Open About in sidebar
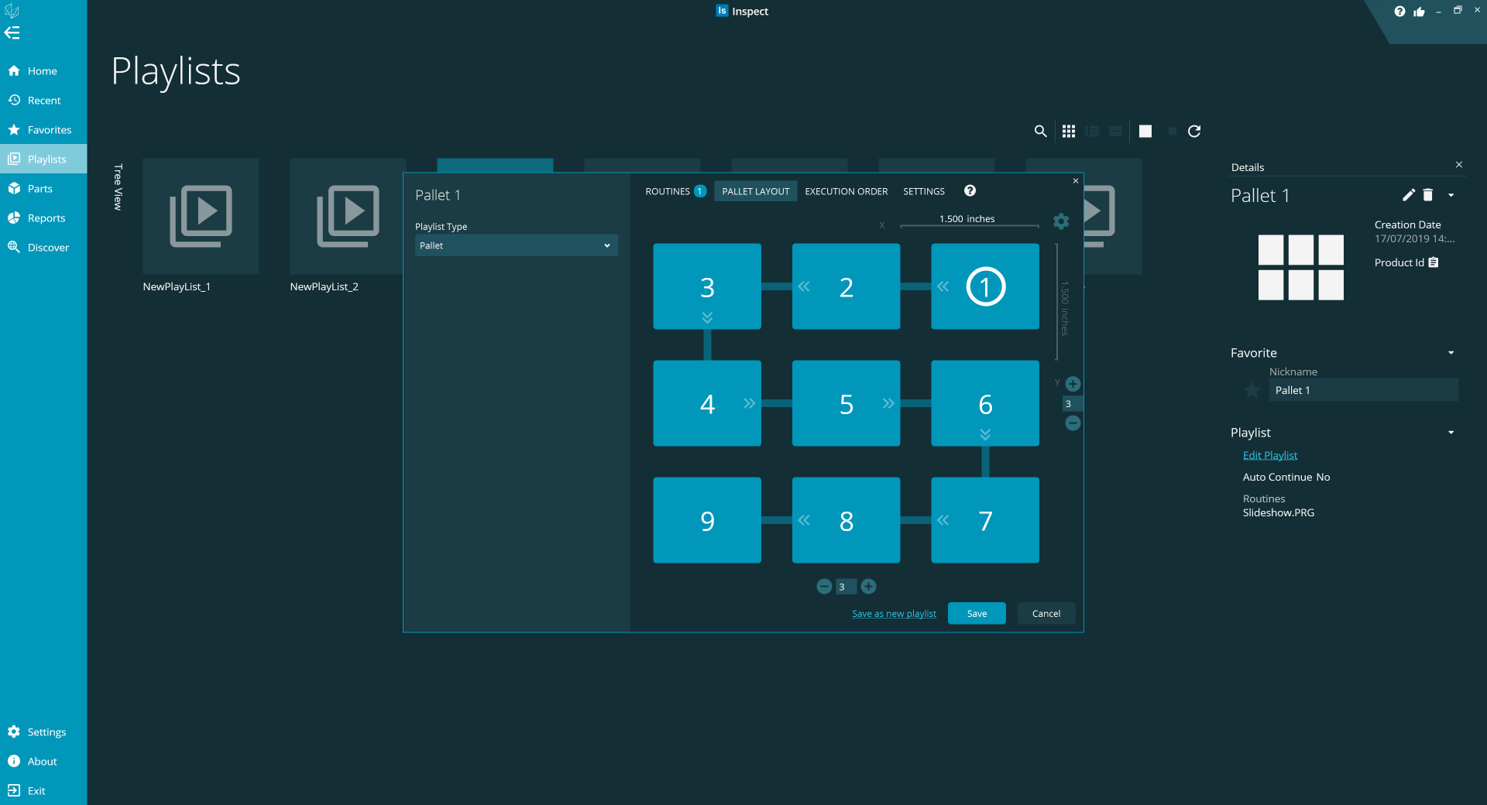 pyautogui.click(x=43, y=761)
